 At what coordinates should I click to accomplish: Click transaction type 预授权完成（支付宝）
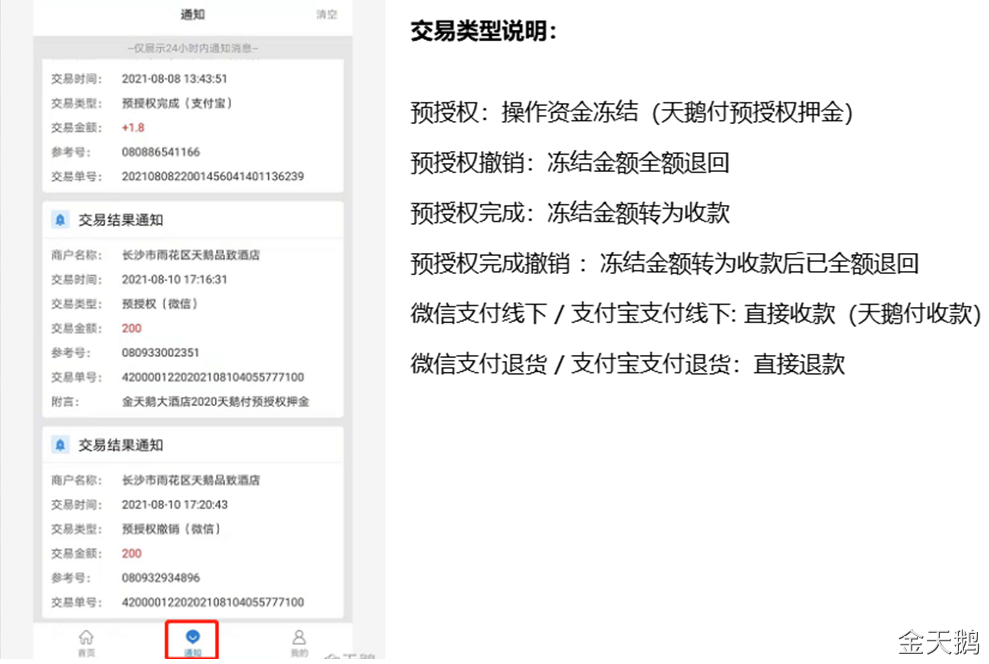(x=177, y=103)
